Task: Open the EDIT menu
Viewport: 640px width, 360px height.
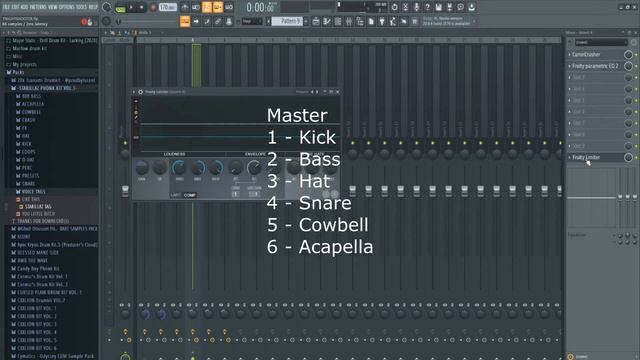Action: pos(16,7)
